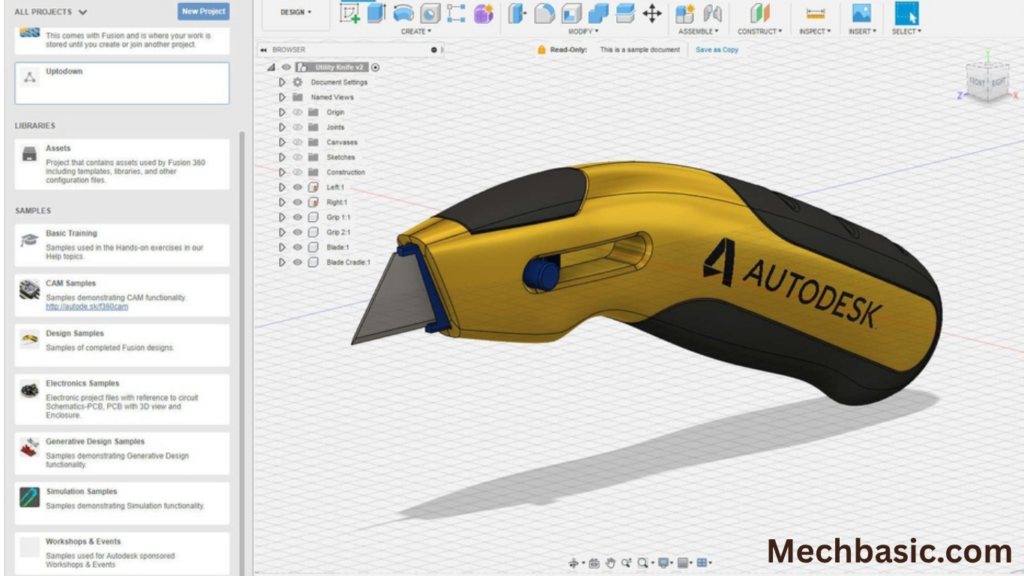Click the Offset Plane construct icon
This screenshot has width=1024, height=576.
[760, 13]
